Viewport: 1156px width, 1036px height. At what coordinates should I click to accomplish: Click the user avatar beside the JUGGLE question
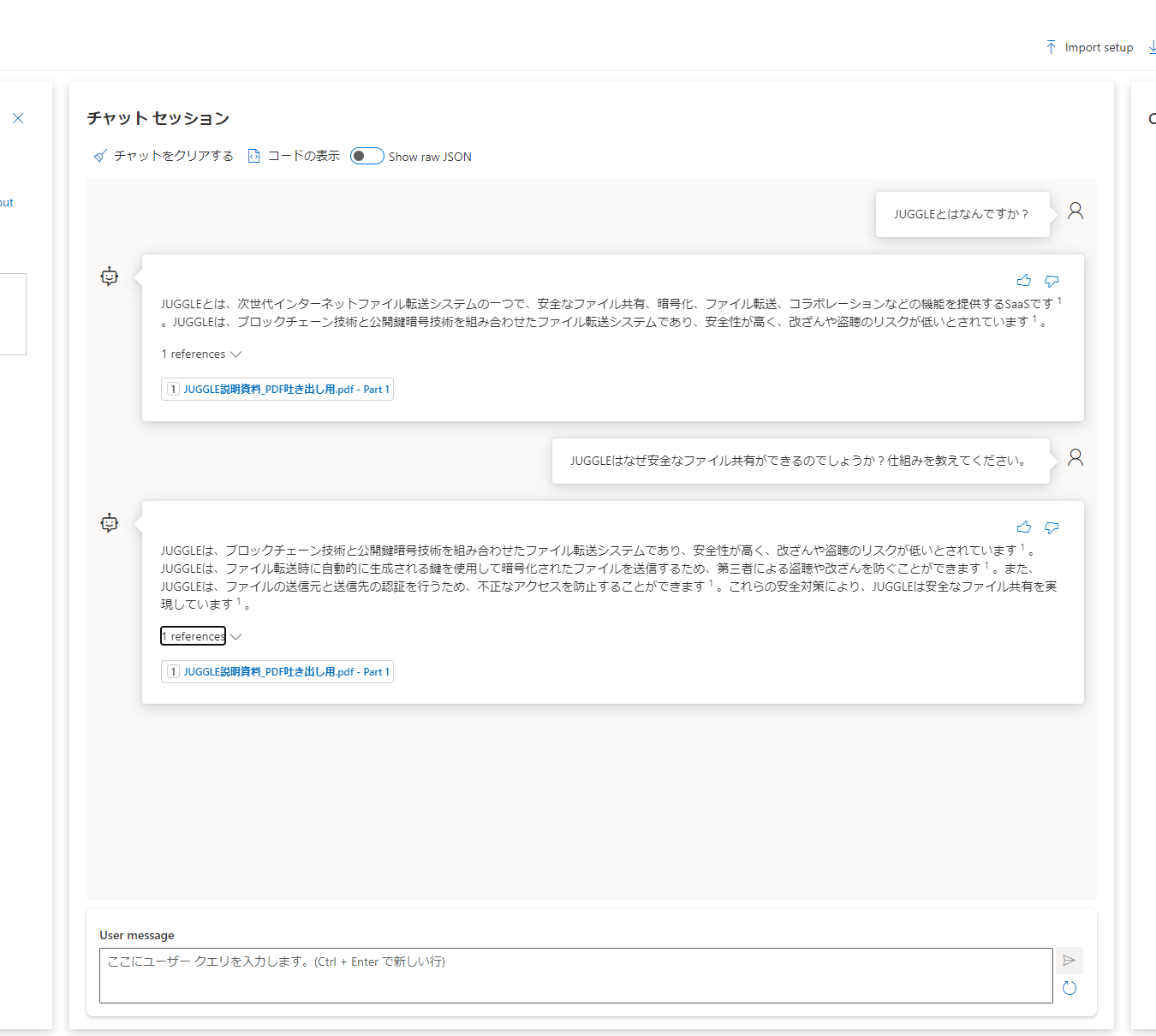pos(1076,210)
